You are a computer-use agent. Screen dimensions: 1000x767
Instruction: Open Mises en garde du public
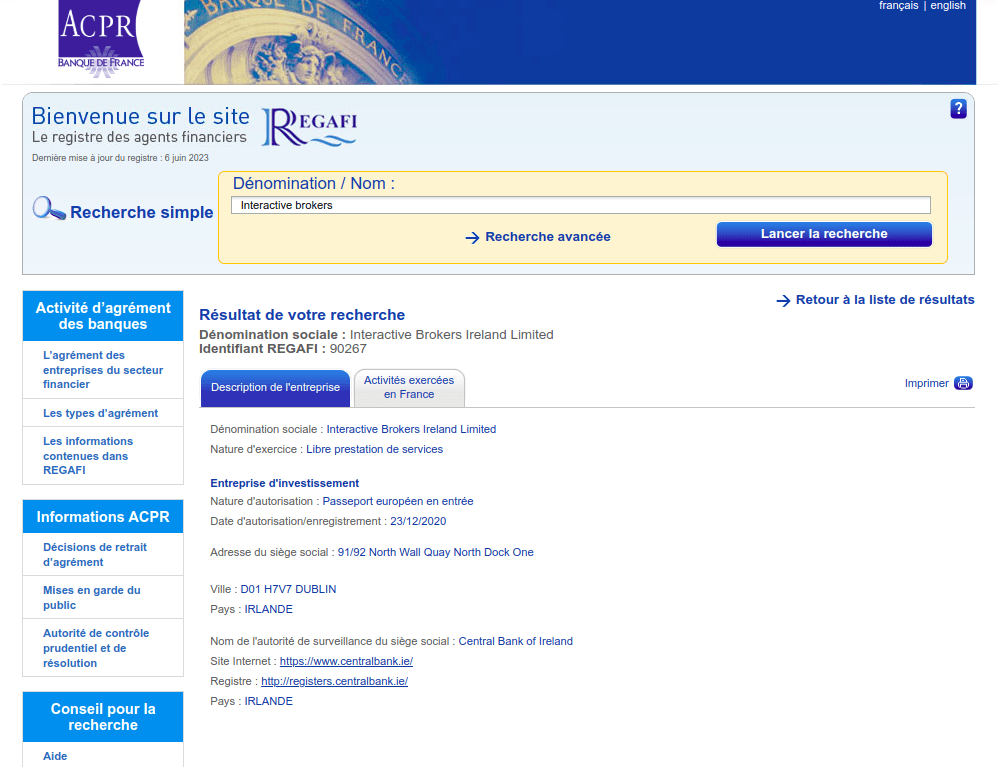coord(92,597)
